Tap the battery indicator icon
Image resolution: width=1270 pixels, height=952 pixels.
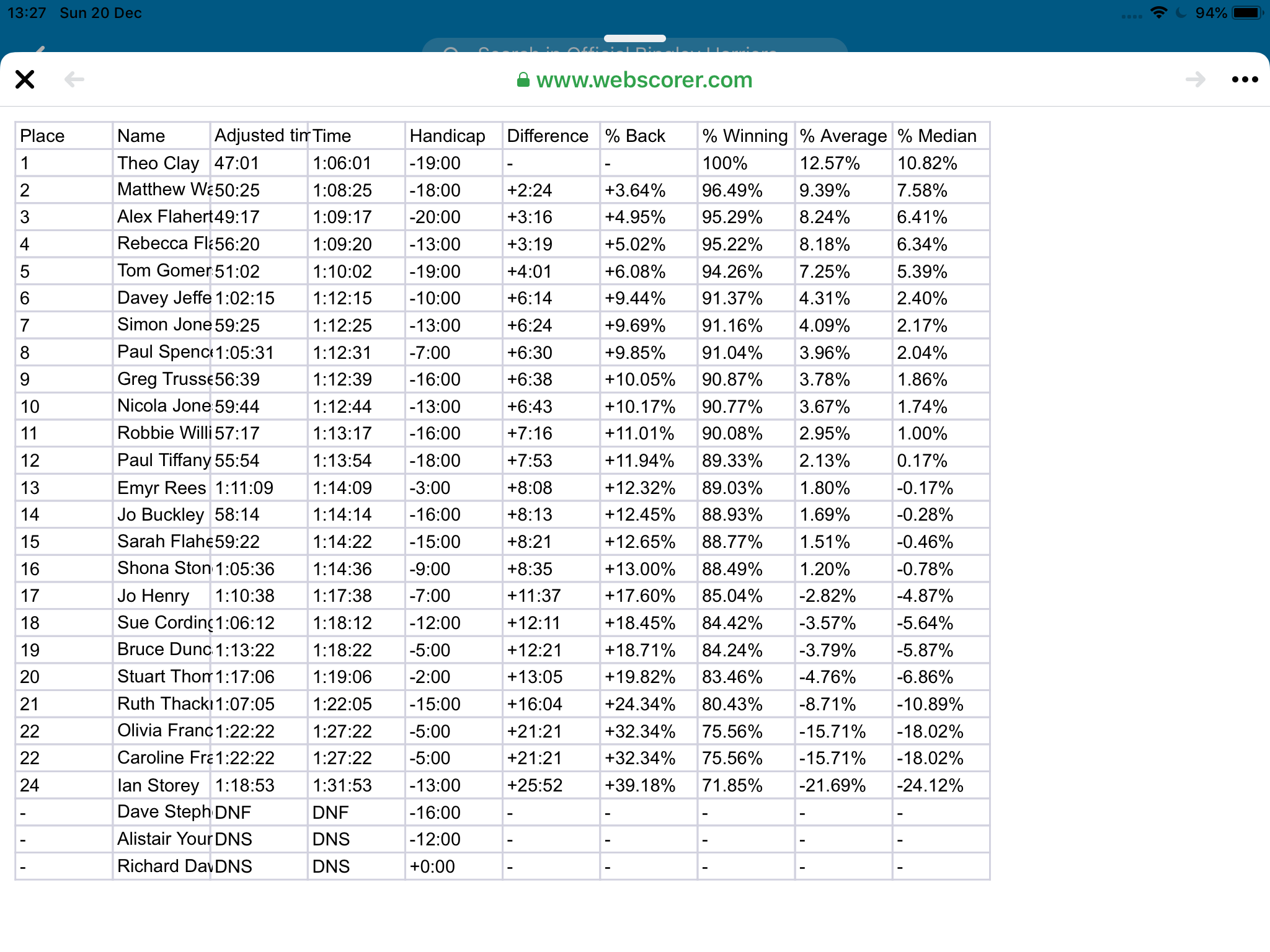(1247, 13)
